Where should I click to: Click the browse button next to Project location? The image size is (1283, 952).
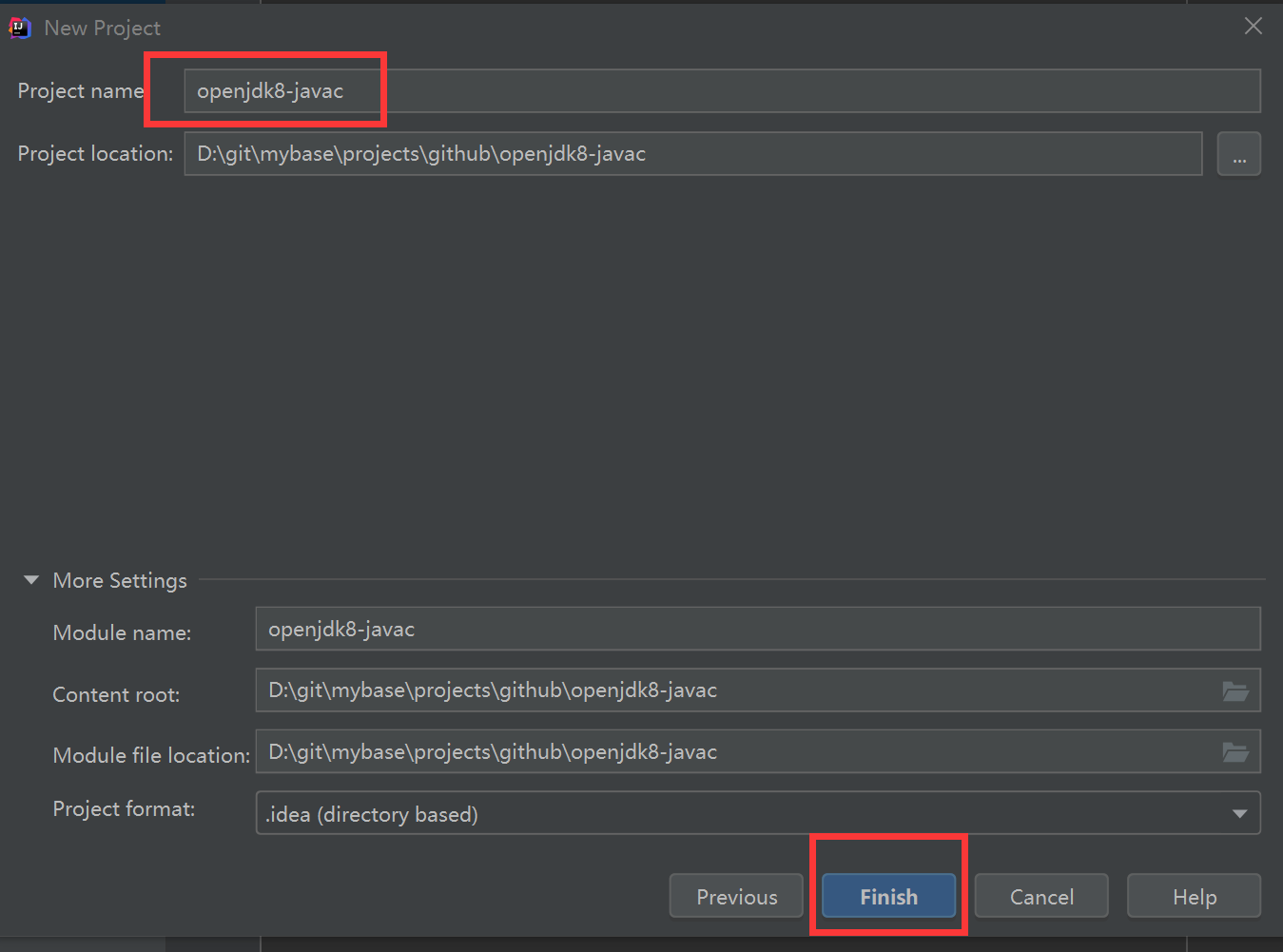click(1238, 153)
